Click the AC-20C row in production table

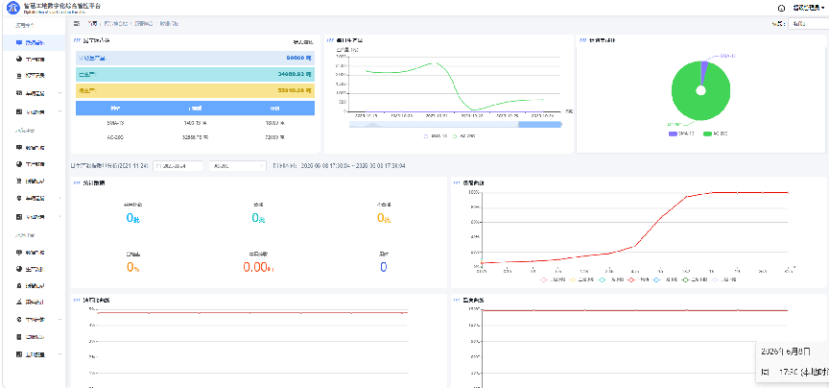click(x=195, y=136)
